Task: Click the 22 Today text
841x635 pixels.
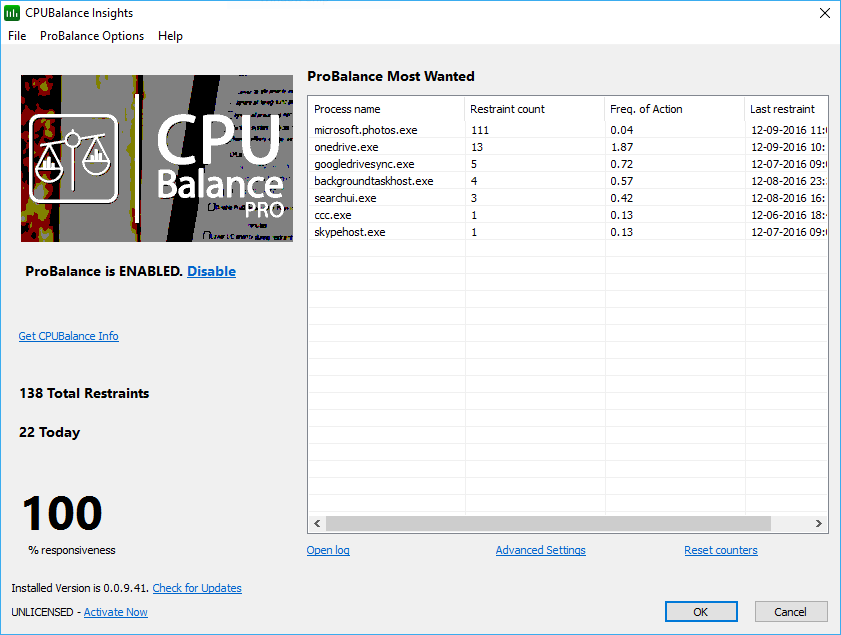Action: (x=49, y=432)
